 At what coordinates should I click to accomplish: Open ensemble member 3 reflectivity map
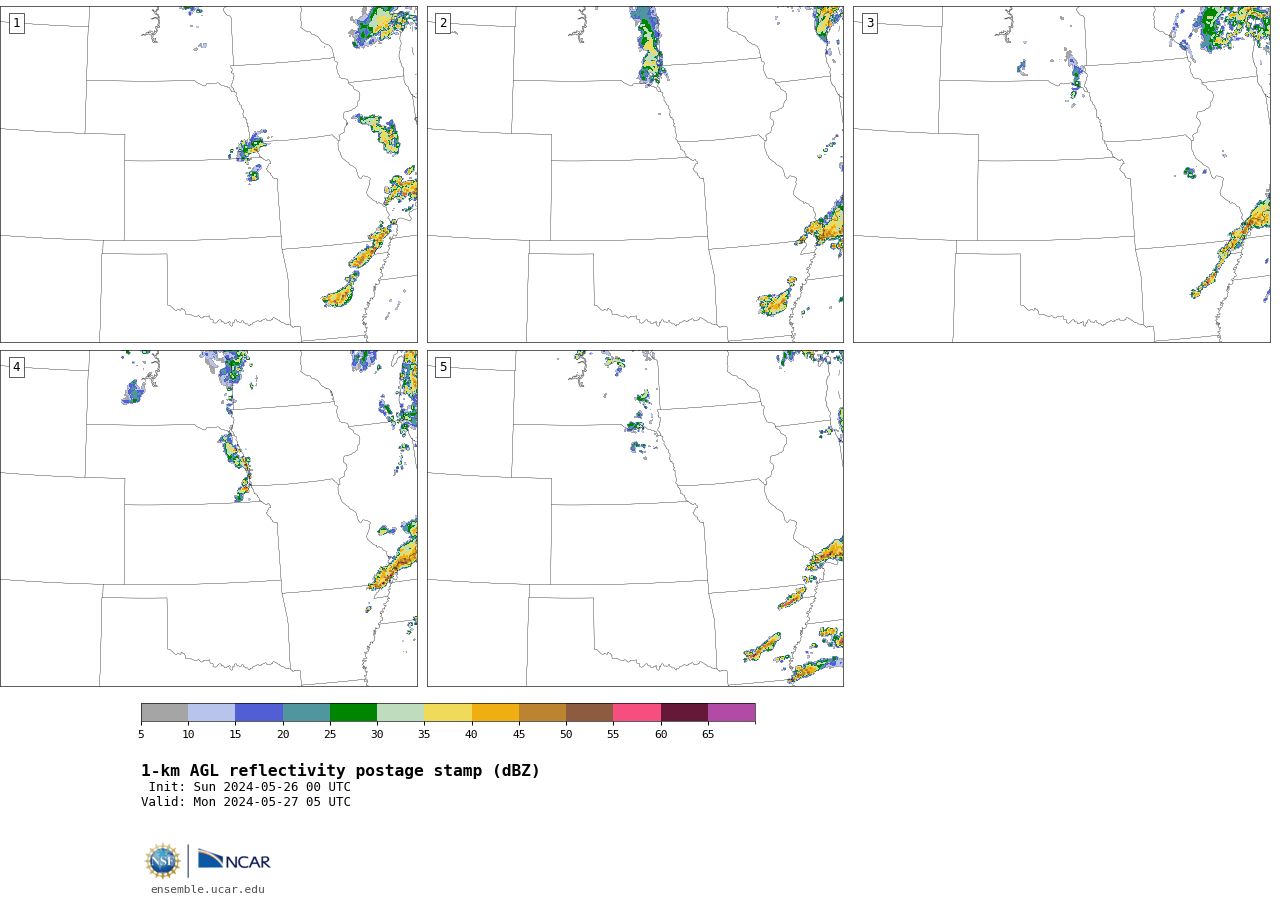point(1062,174)
